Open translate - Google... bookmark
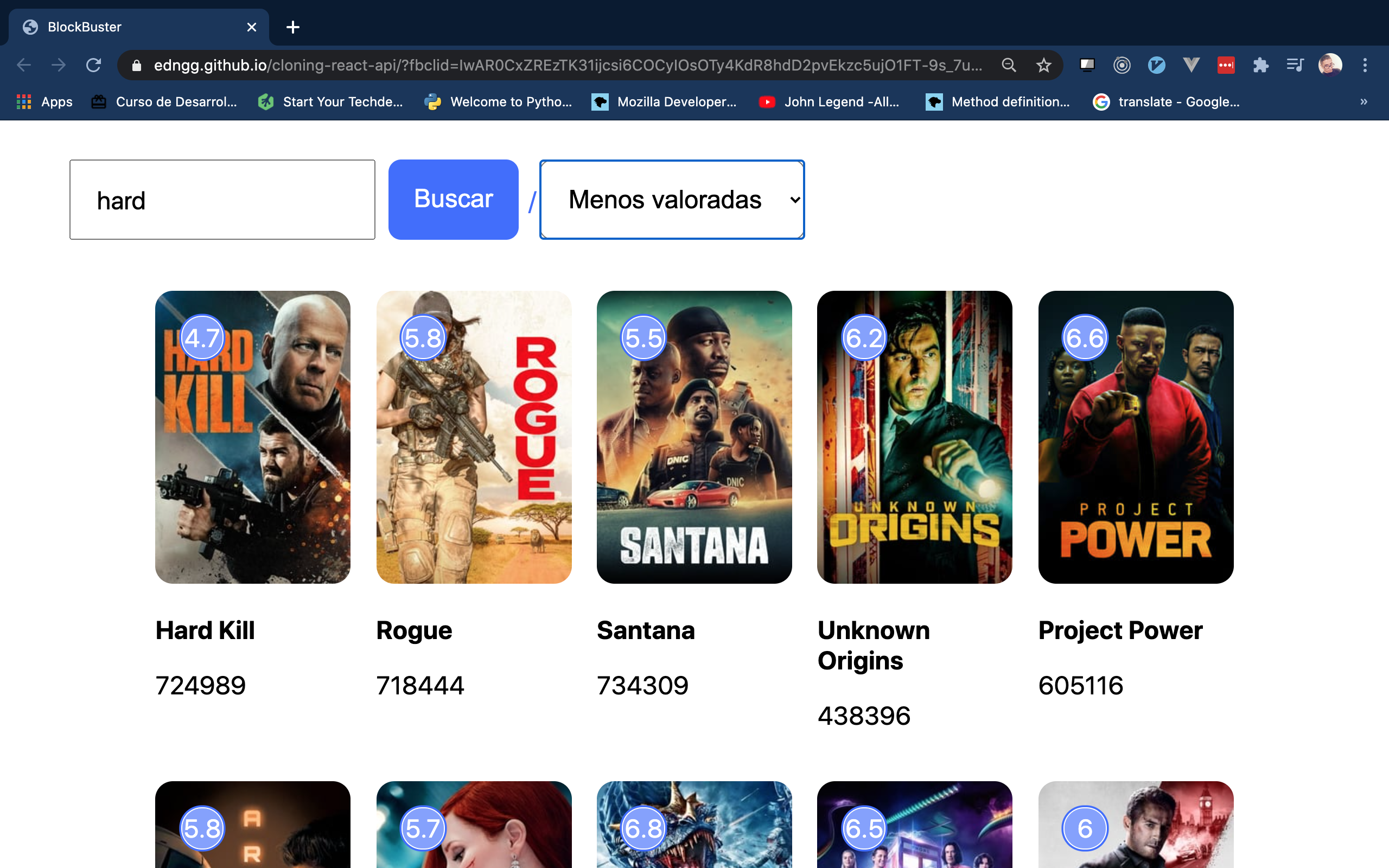Screen dimensions: 1389x868 tap(1167, 101)
